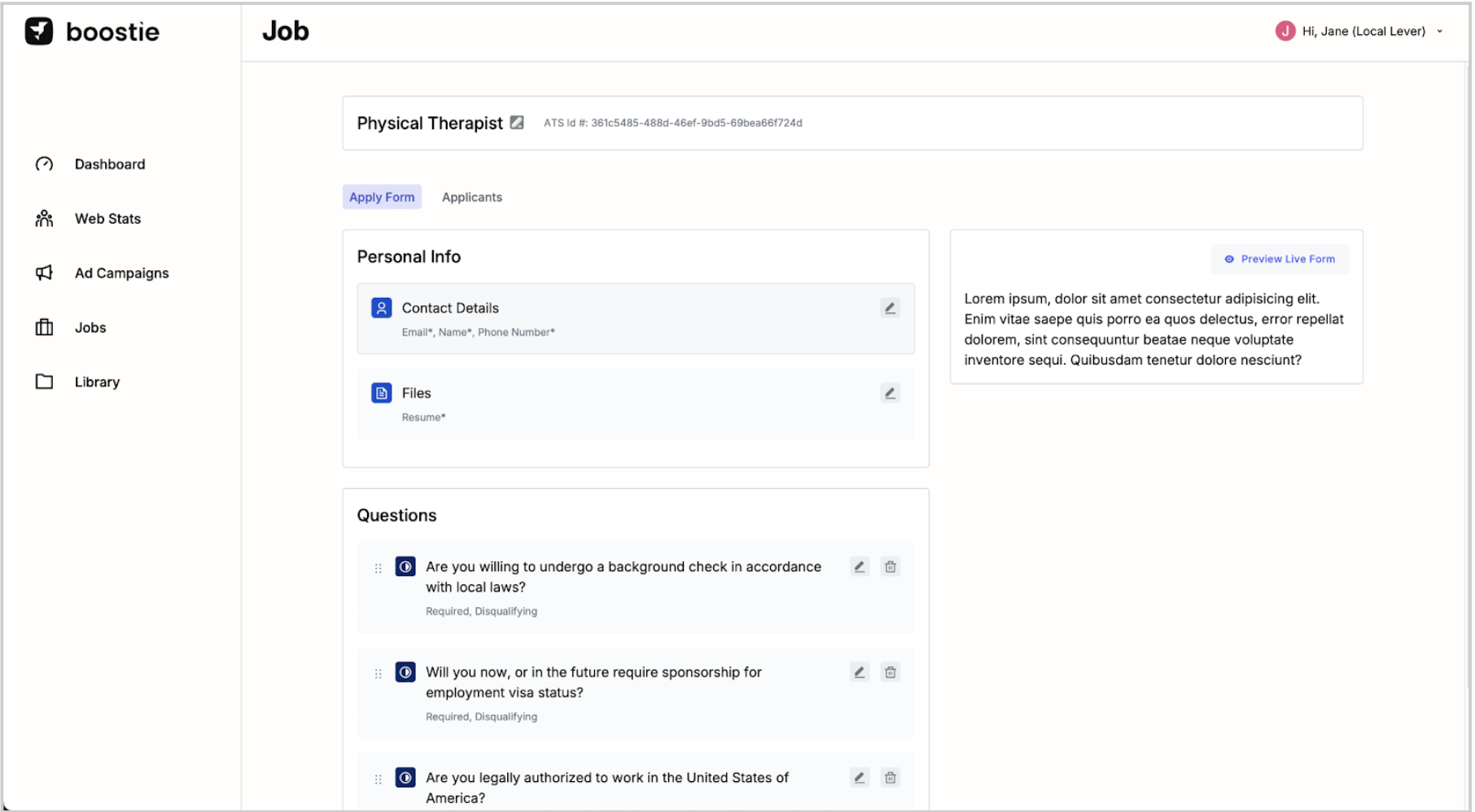Edit the Files section
The height and width of the screenshot is (812, 1475).
click(x=890, y=393)
